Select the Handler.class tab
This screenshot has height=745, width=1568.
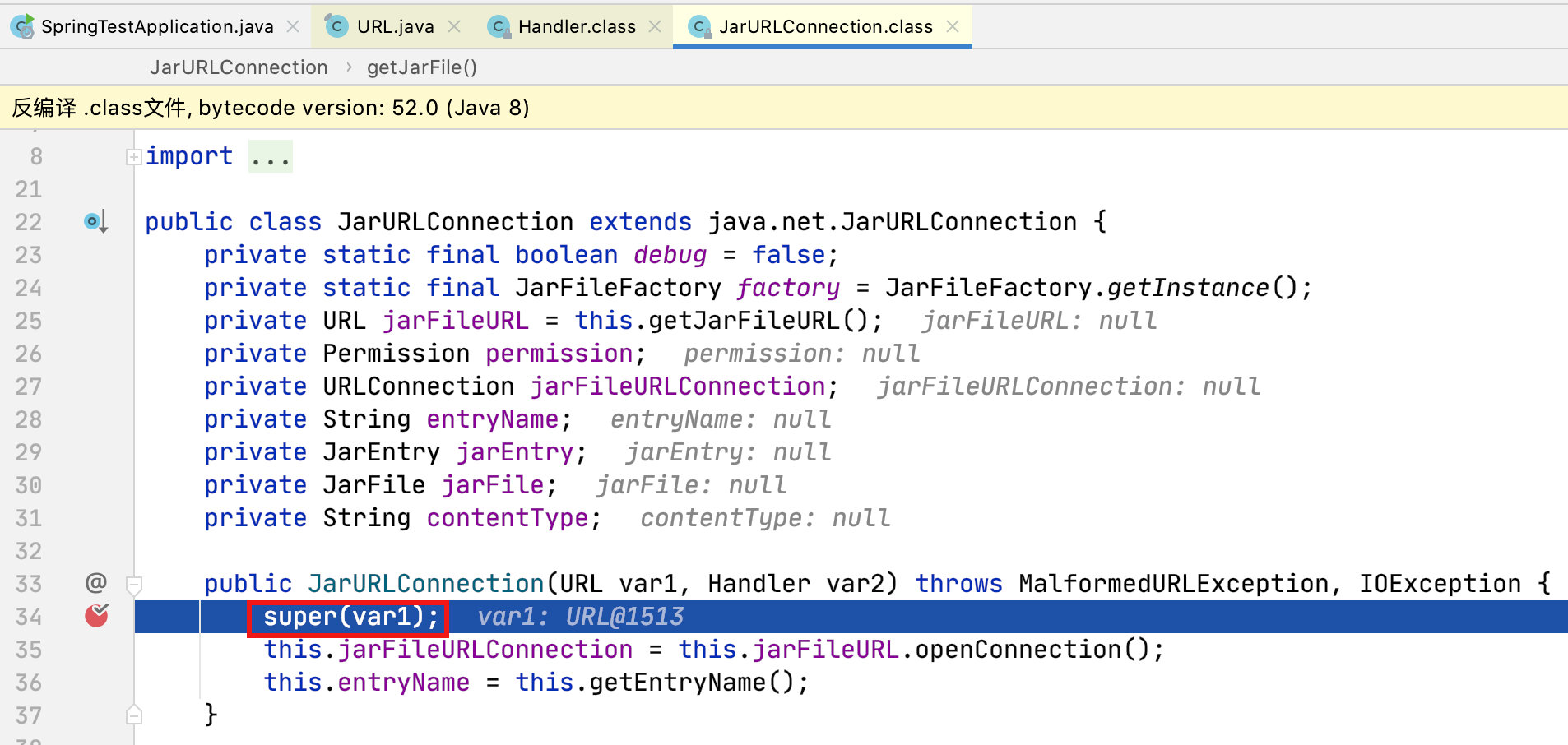[577, 26]
